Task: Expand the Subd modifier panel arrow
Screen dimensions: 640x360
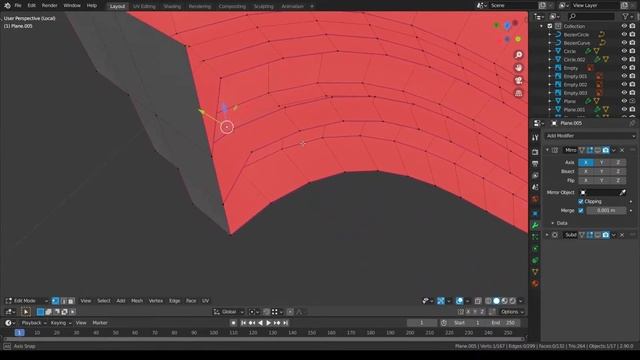Action: pyautogui.click(x=547, y=235)
